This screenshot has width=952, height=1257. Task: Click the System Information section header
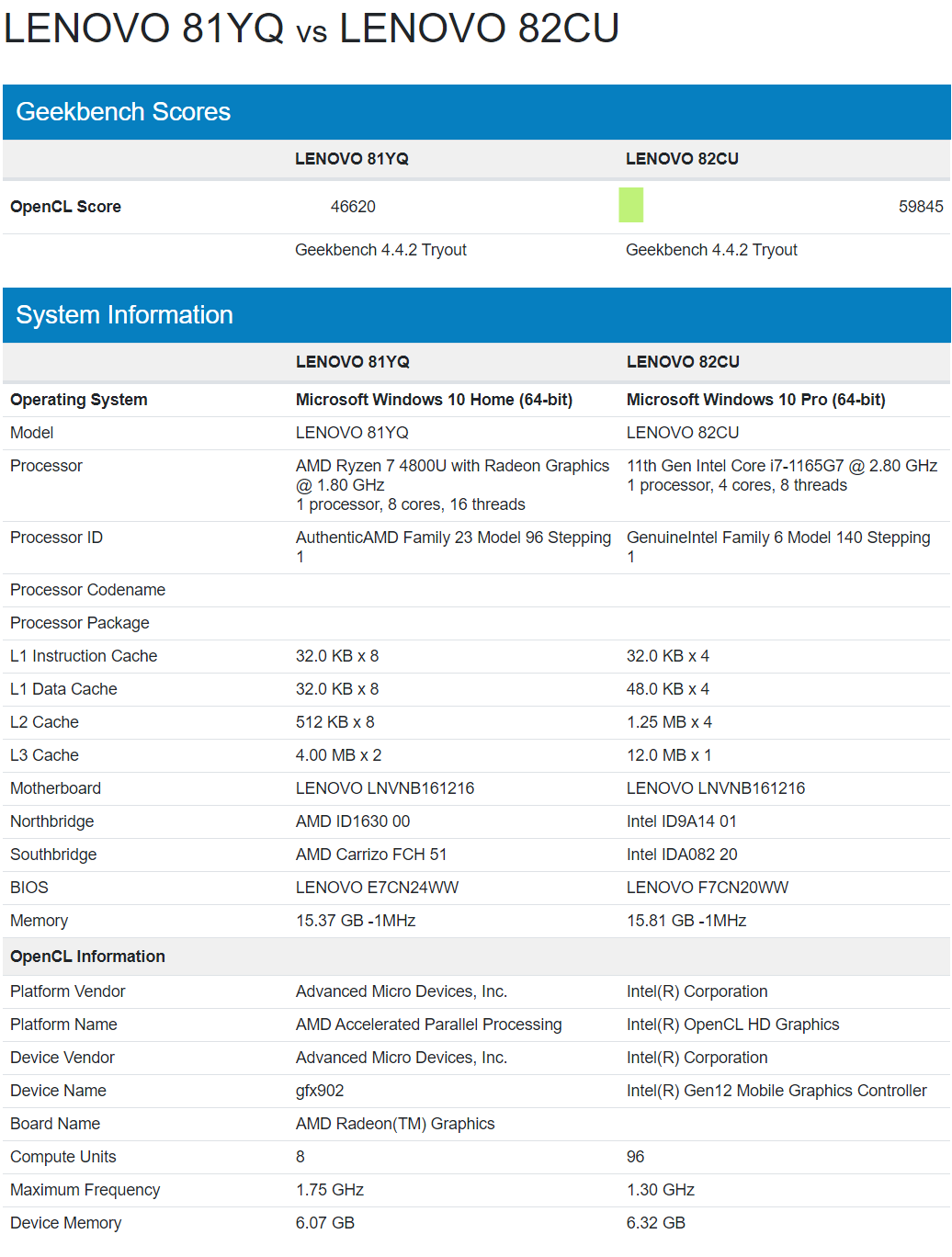477,315
